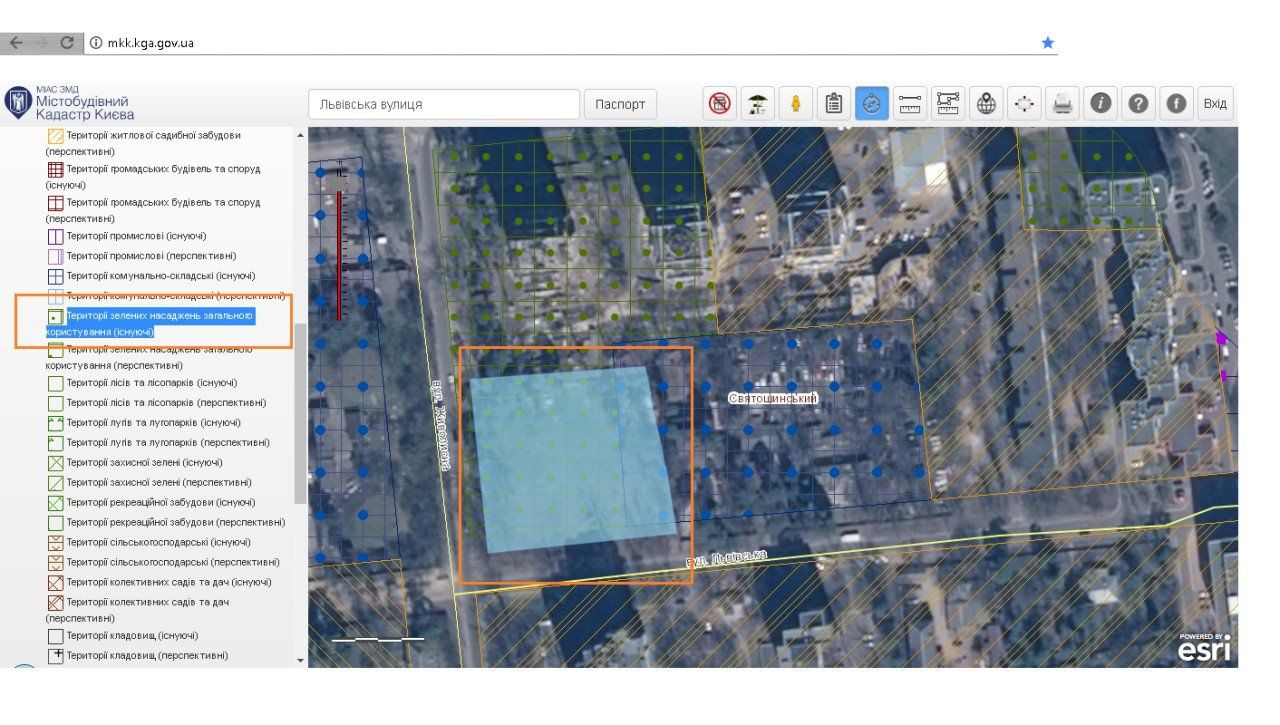Image resolution: width=1280 pixels, height=725 pixels.
Task: Toggle the highlighted compass navigation tool
Action: point(872,104)
